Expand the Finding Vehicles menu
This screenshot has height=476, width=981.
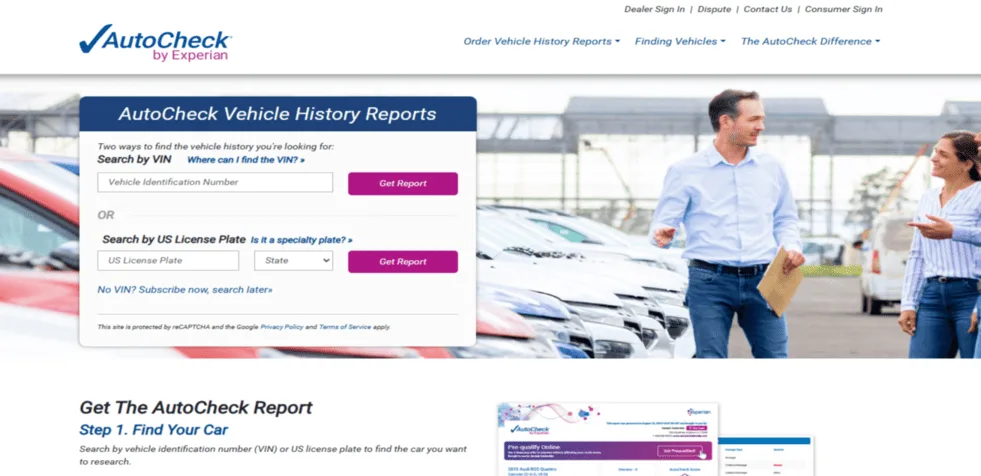click(x=680, y=41)
